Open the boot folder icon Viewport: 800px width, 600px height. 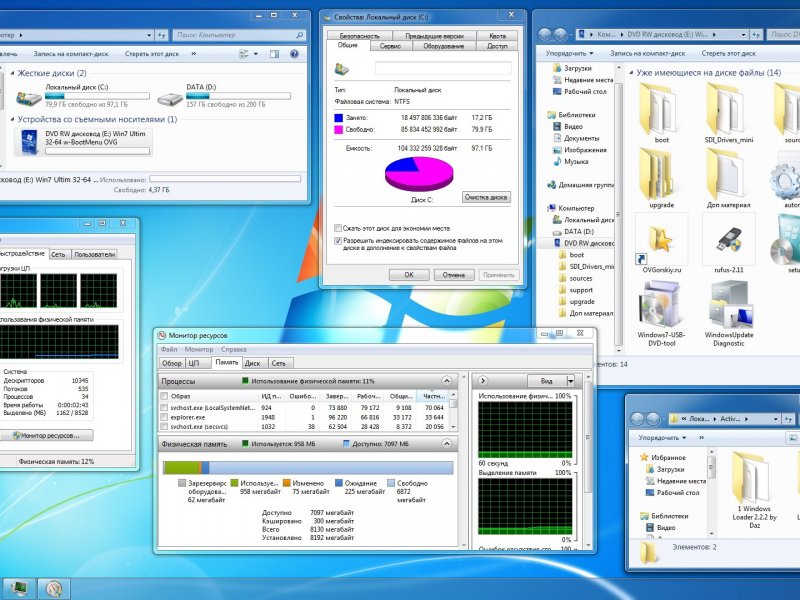tap(661, 110)
